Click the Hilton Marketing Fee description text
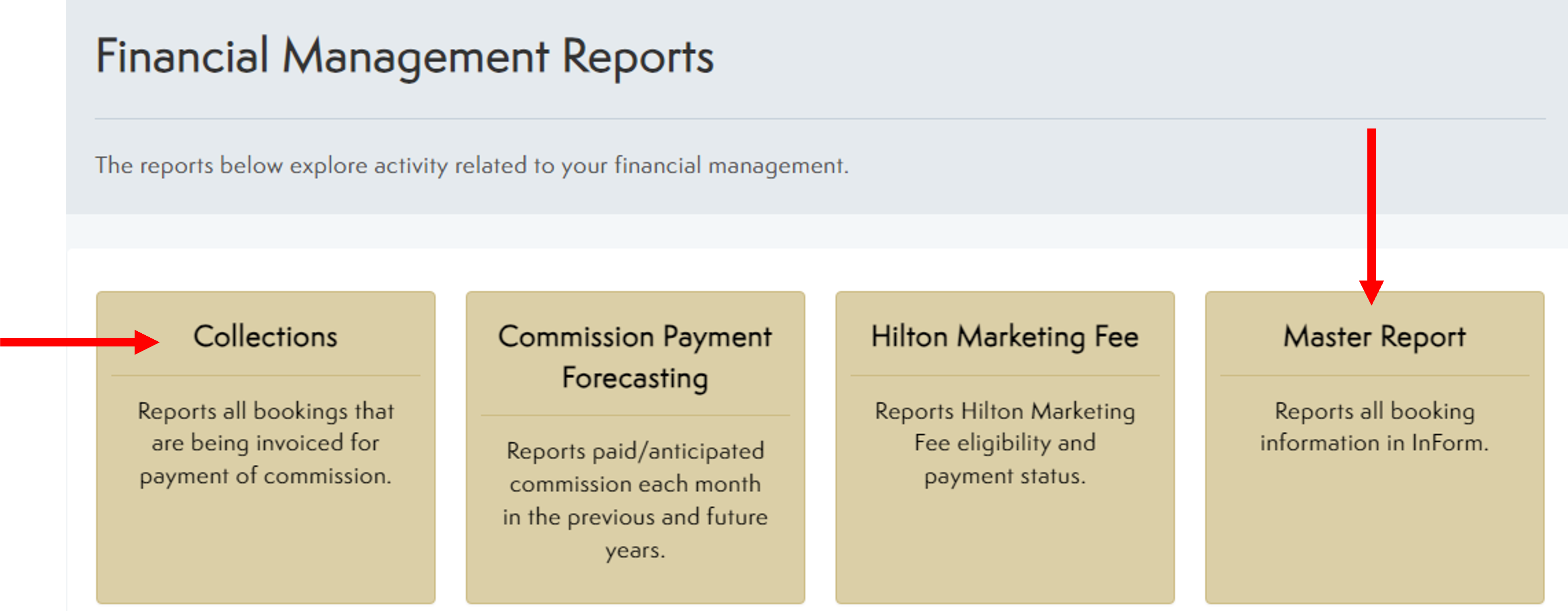Image resolution: width=1568 pixels, height=611 pixels. pos(1004,443)
